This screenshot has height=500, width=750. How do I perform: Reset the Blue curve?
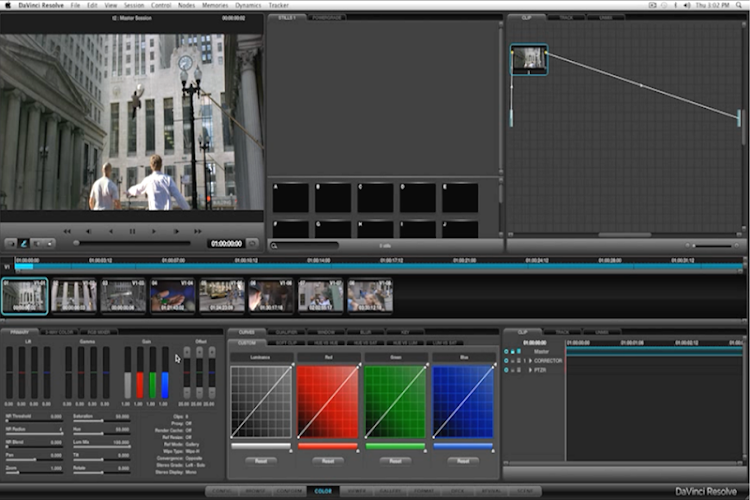pyautogui.click(x=462, y=461)
